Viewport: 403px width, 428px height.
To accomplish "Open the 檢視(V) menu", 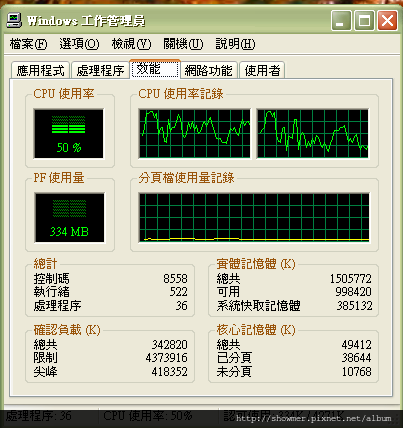I will click(131, 44).
